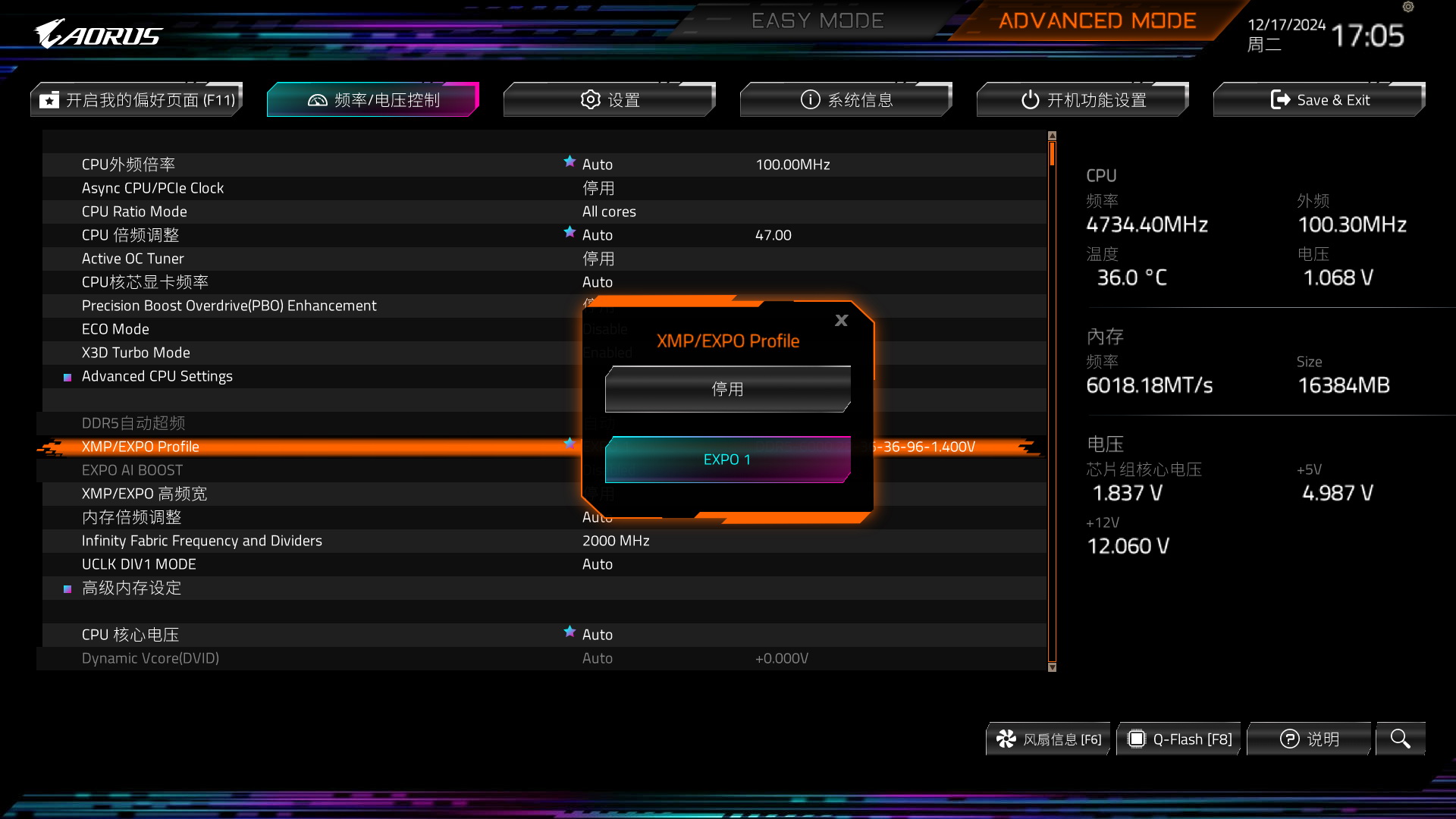Click the 6018.18MT/s memory frequency reading

(1149, 385)
